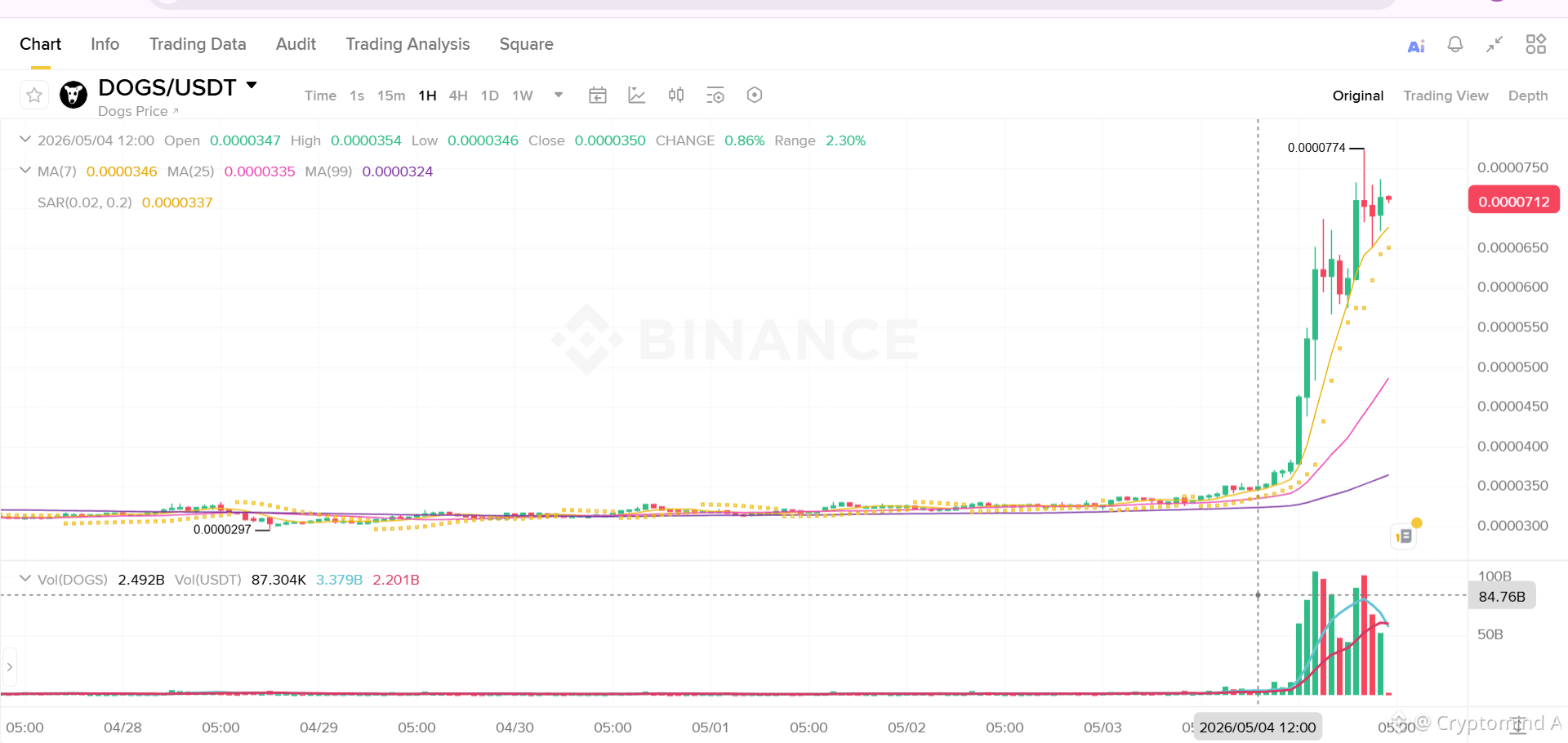Viewport: 1568px width, 743px height.
Task: Open price alert bell
Action: point(1455,44)
